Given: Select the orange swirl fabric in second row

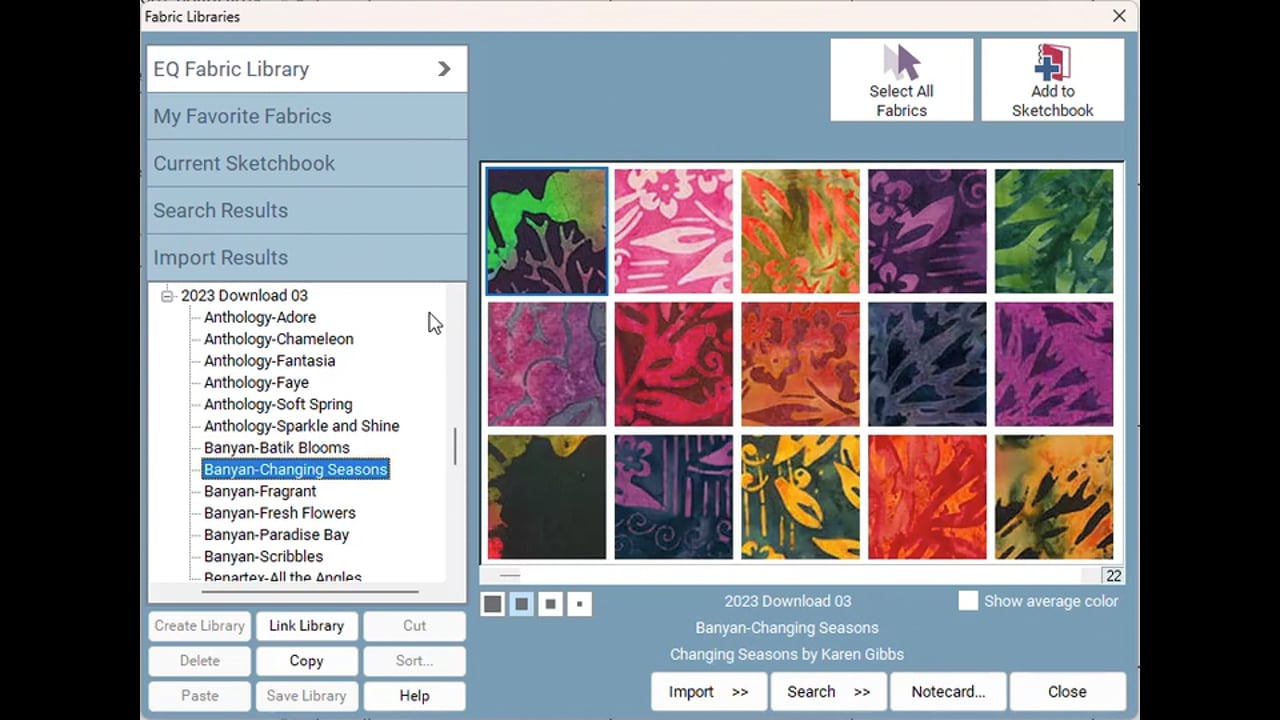Looking at the screenshot, I should pos(800,365).
